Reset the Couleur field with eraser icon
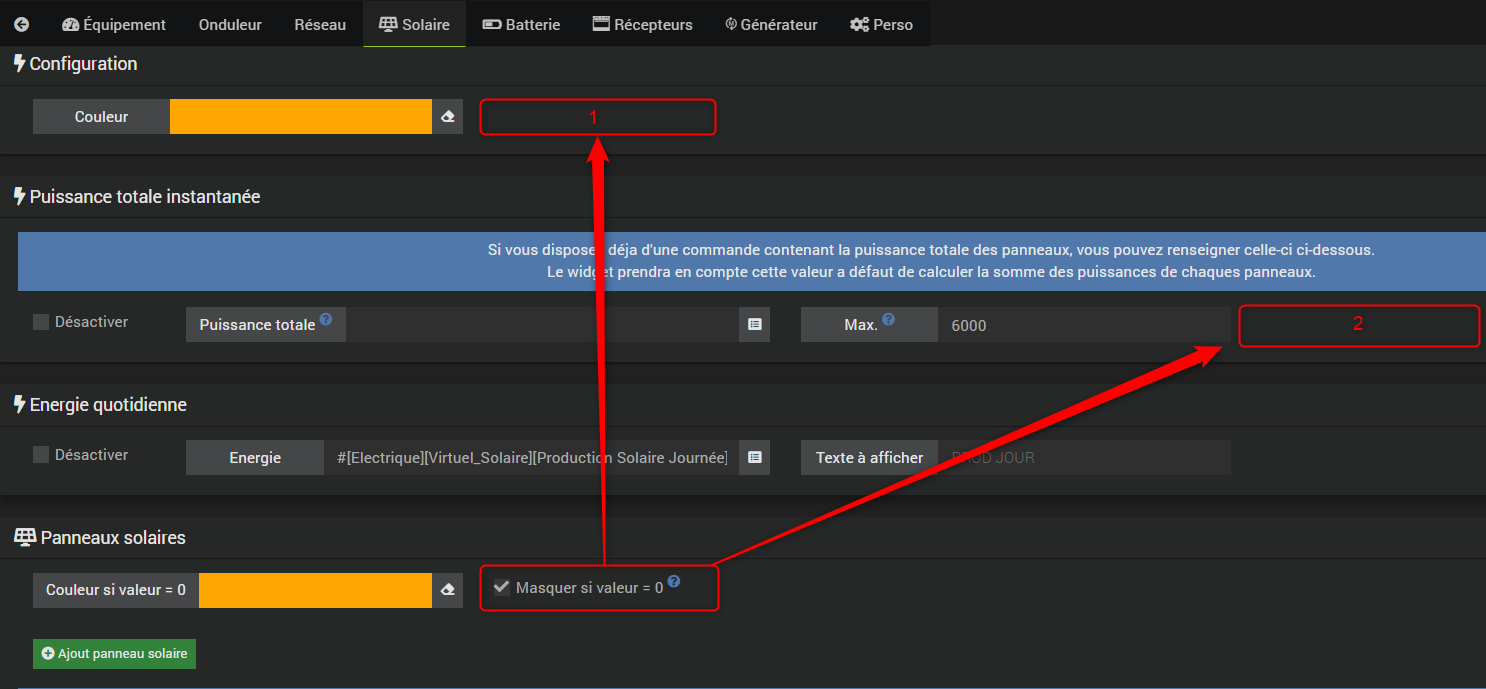This screenshot has width=1486, height=689. coord(447,116)
